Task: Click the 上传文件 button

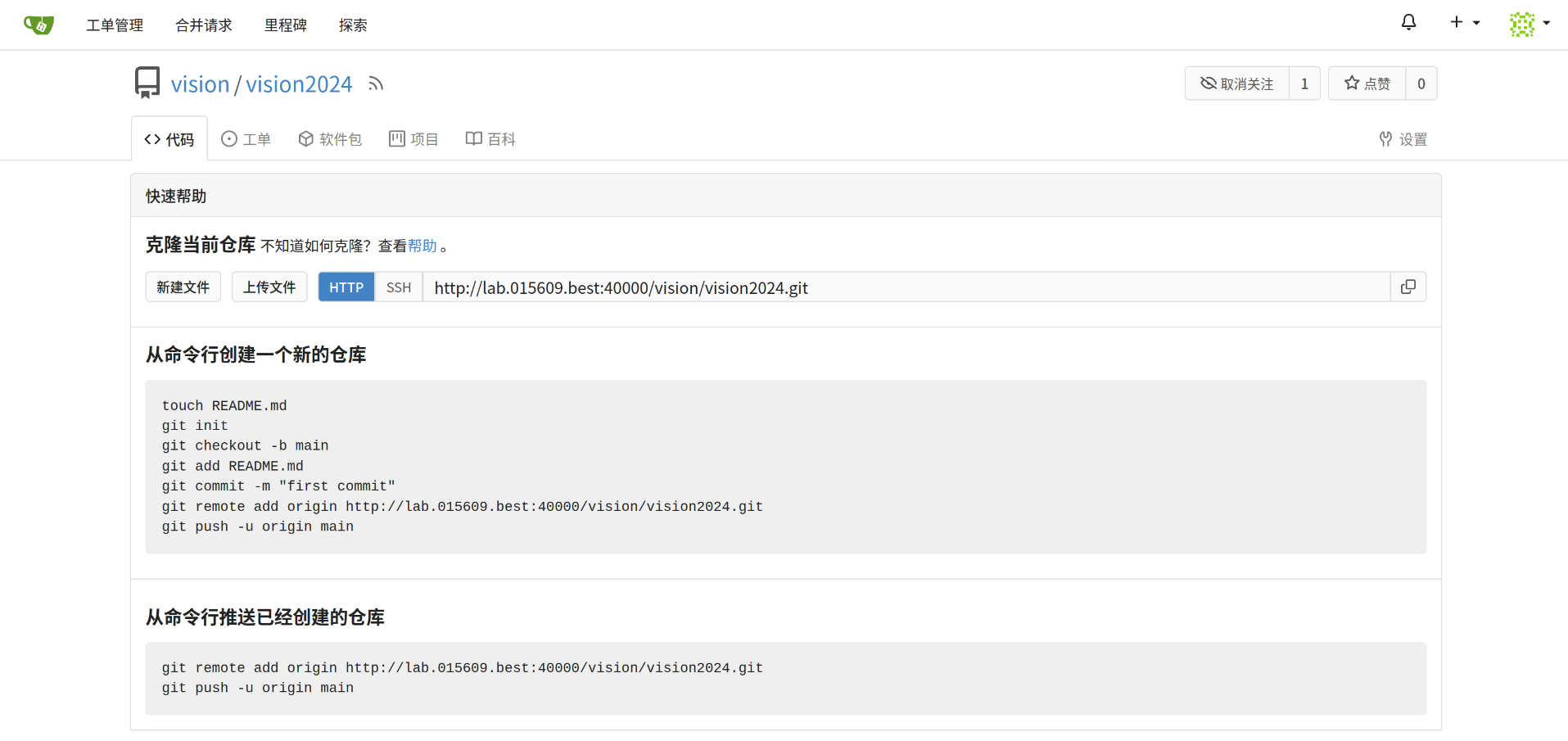Action: 269,287
